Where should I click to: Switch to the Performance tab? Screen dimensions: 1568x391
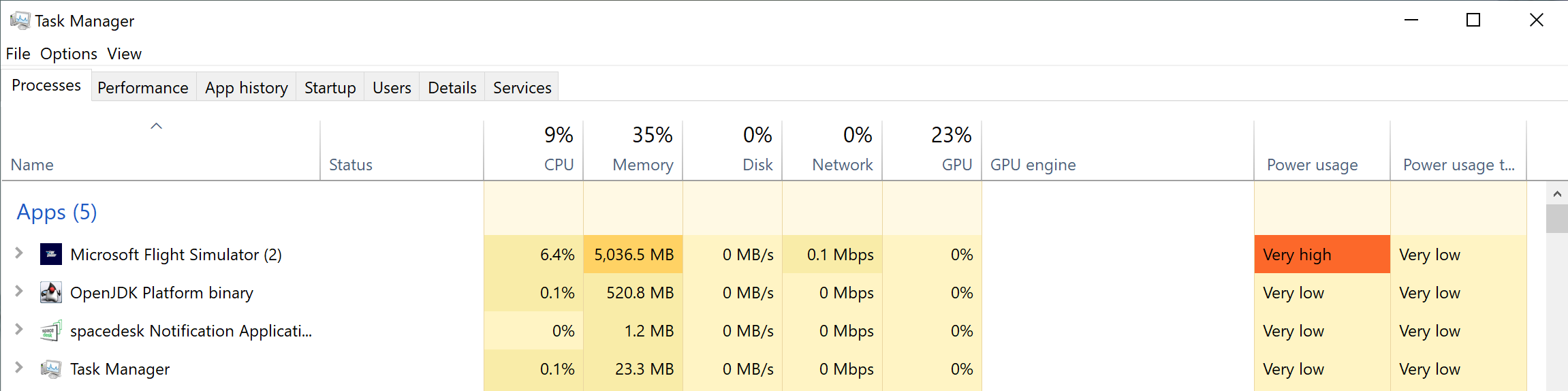coord(143,88)
